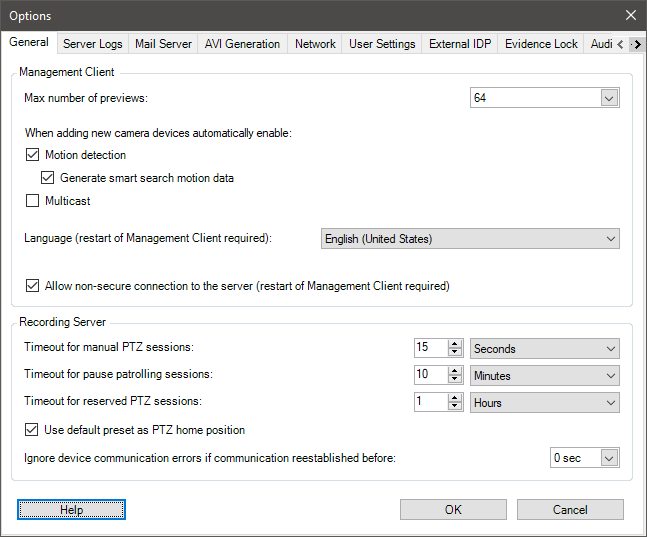647x537 pixels.
Task: Enable the Multicast checkbox
Action: 33,201
